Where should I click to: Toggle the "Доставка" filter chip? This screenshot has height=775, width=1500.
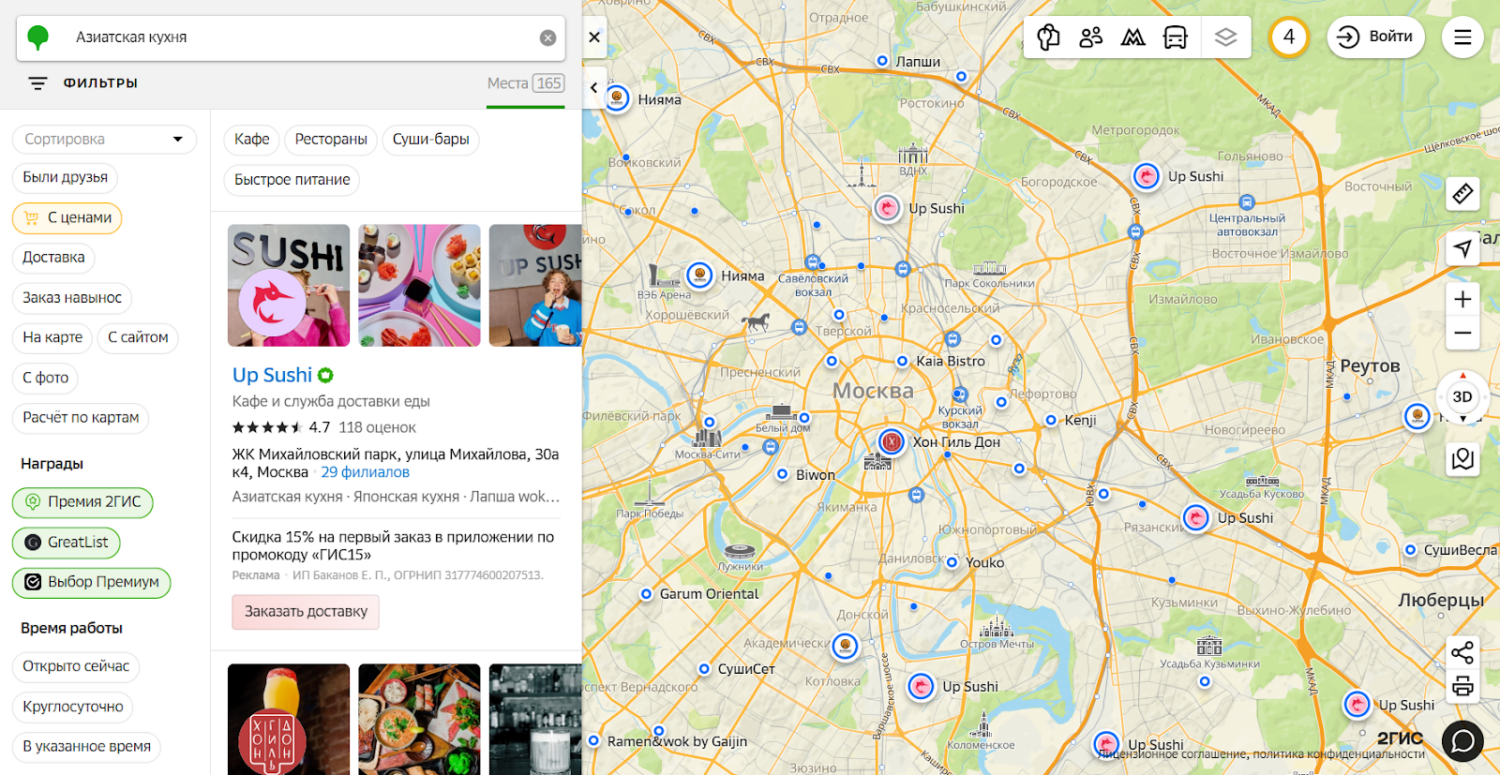tap(54, 257)
